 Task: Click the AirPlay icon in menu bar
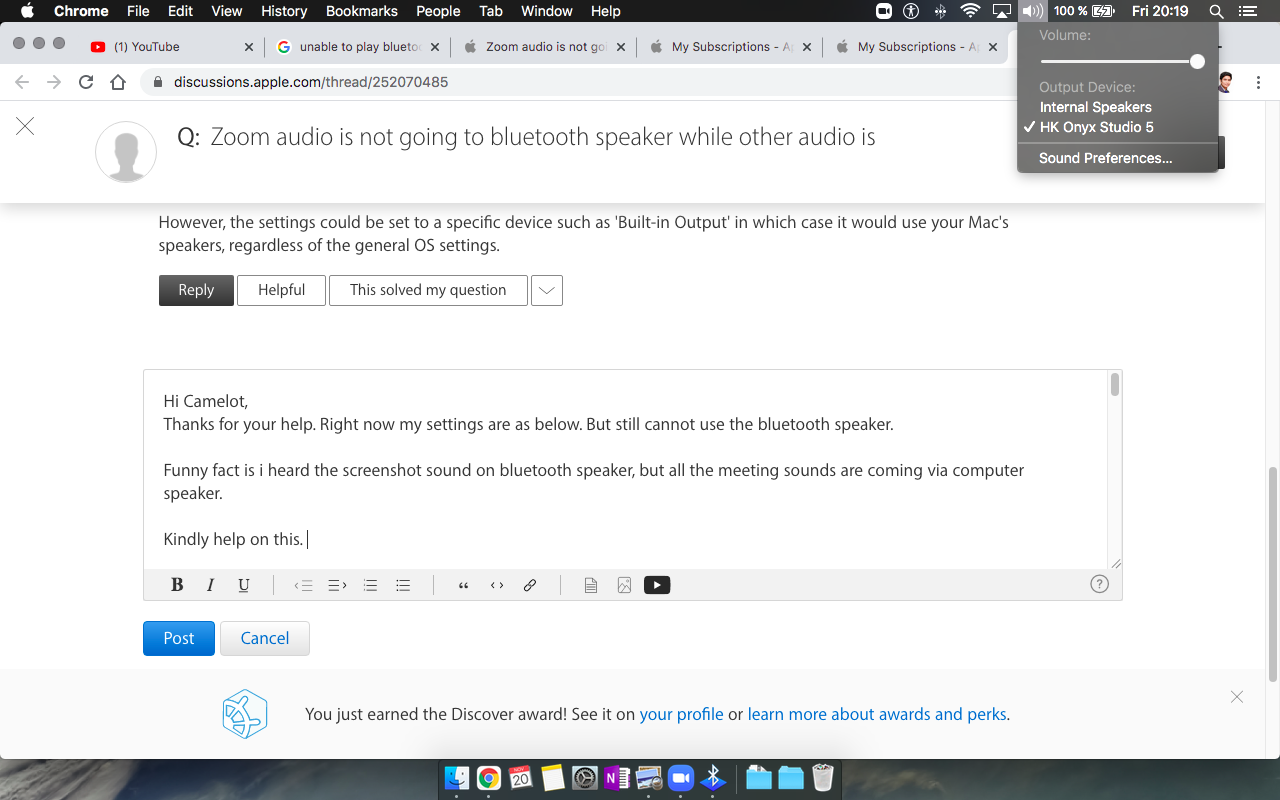tap(1001, 11)
